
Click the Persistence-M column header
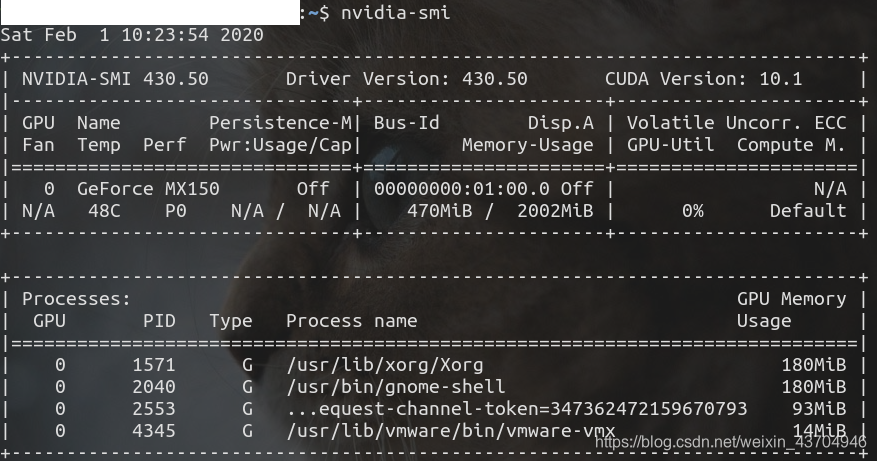280,123
